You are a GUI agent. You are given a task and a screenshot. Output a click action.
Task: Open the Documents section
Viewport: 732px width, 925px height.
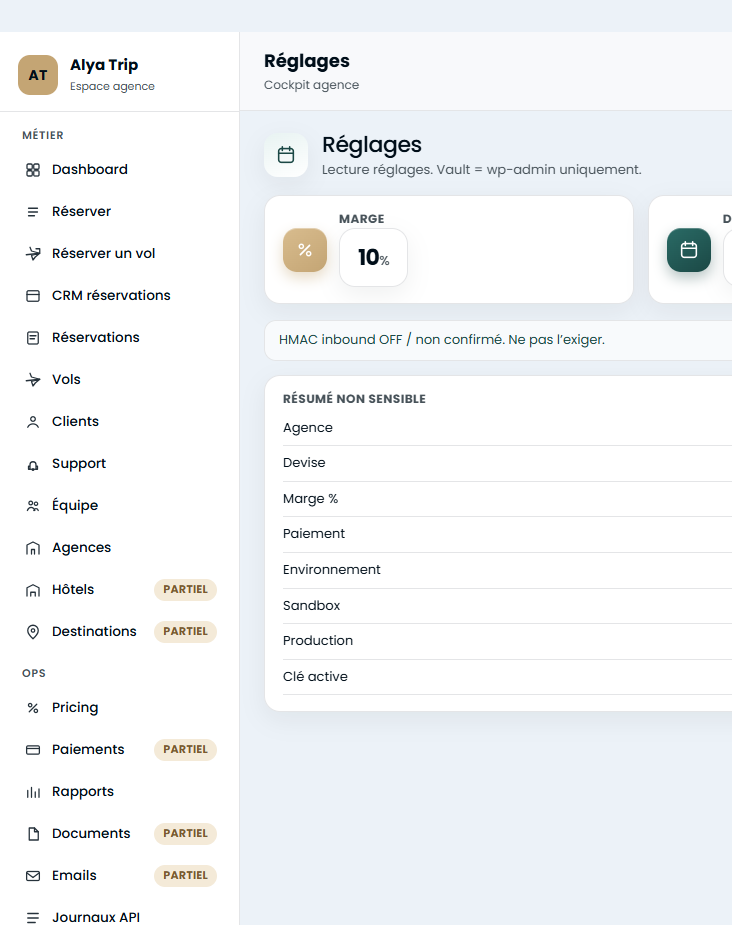click(x=120, y=834)
